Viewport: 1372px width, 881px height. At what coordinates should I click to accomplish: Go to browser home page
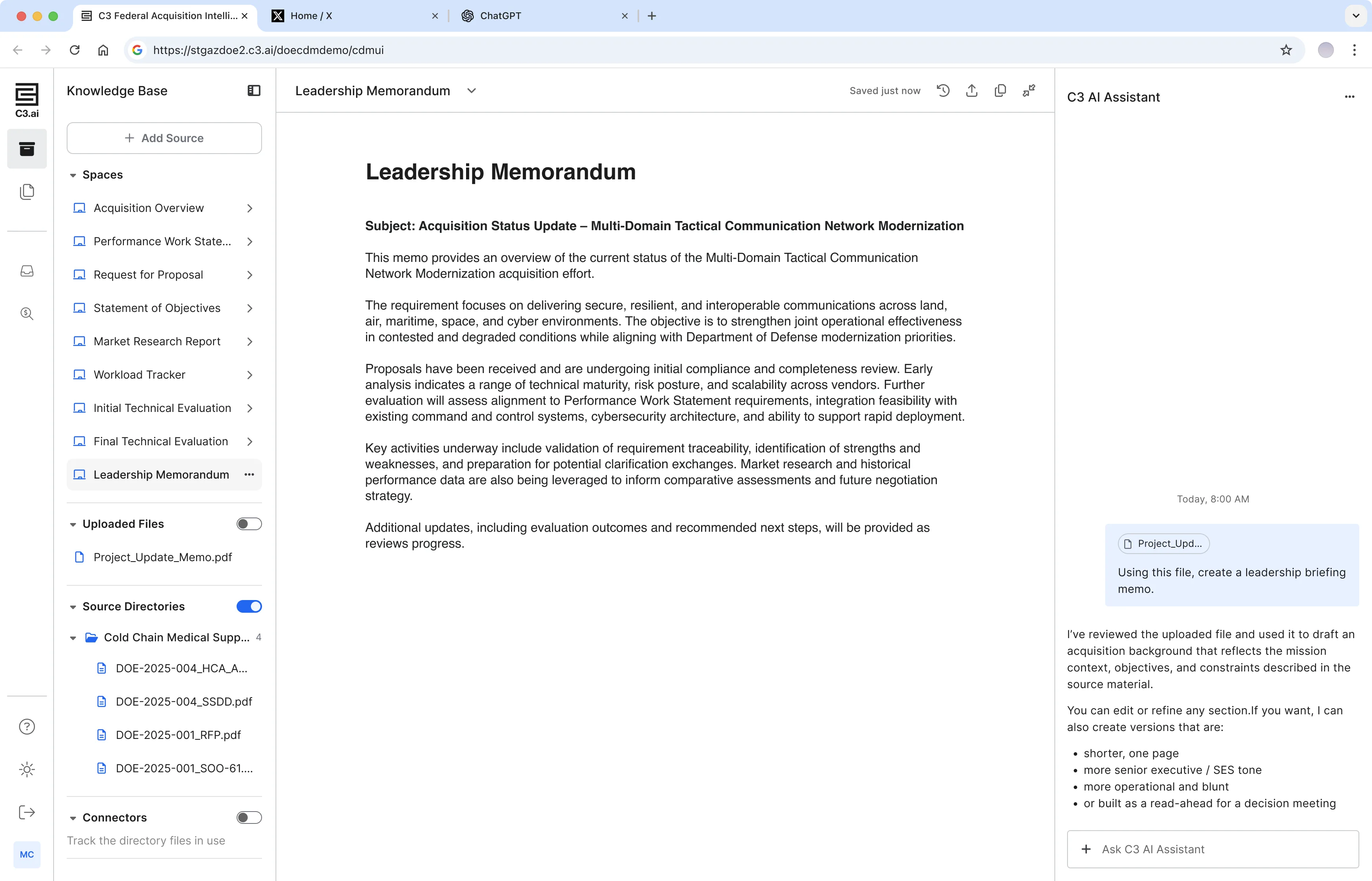[103, 50]
